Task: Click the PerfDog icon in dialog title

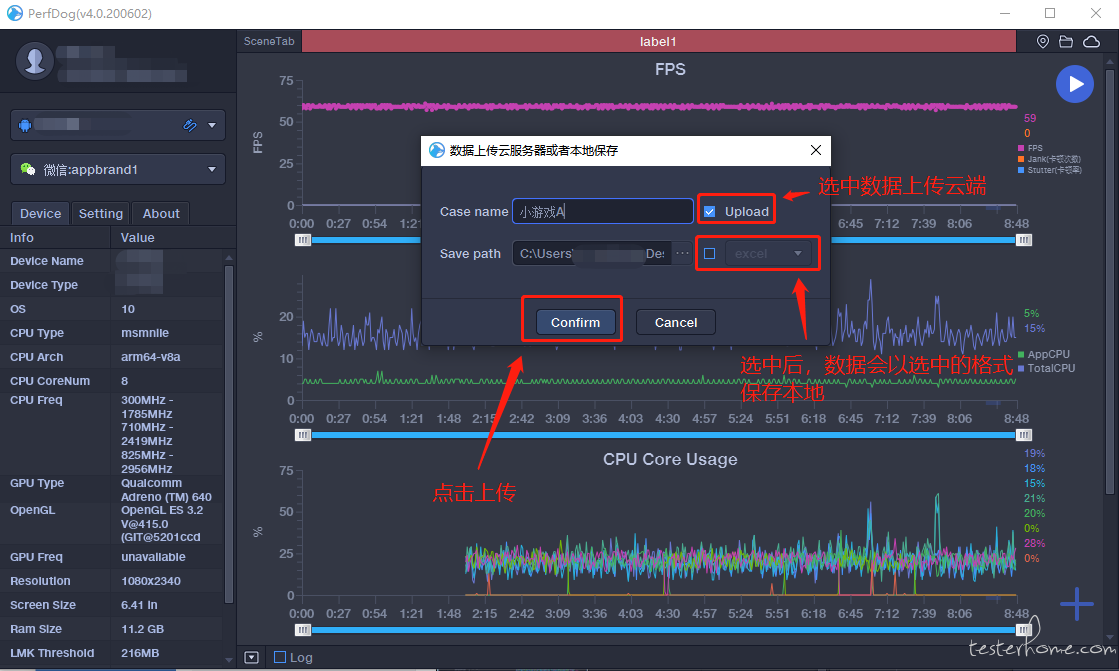Action: pos(437,150)
